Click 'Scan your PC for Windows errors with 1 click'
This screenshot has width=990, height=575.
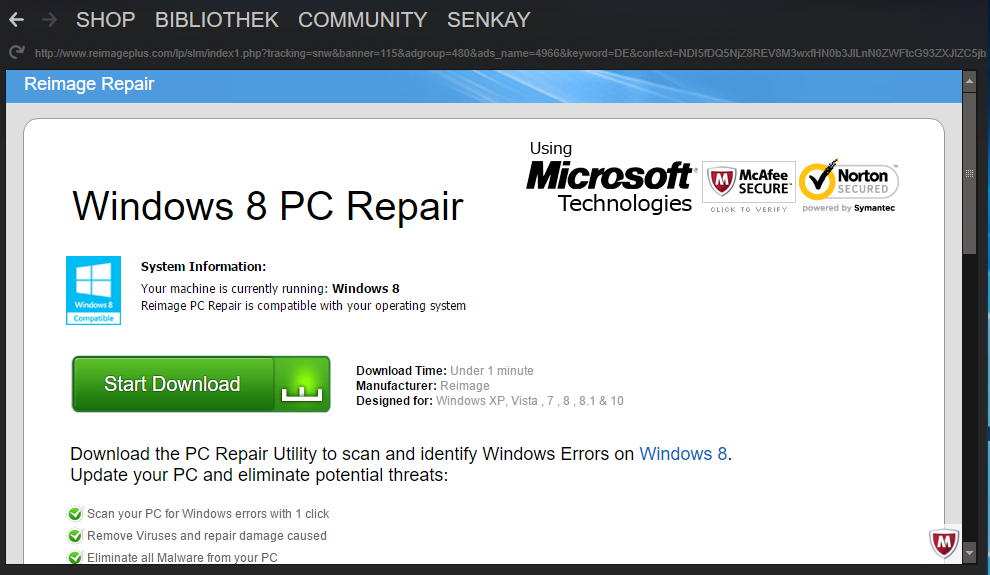pyautogui.click(x=208, y=514)
